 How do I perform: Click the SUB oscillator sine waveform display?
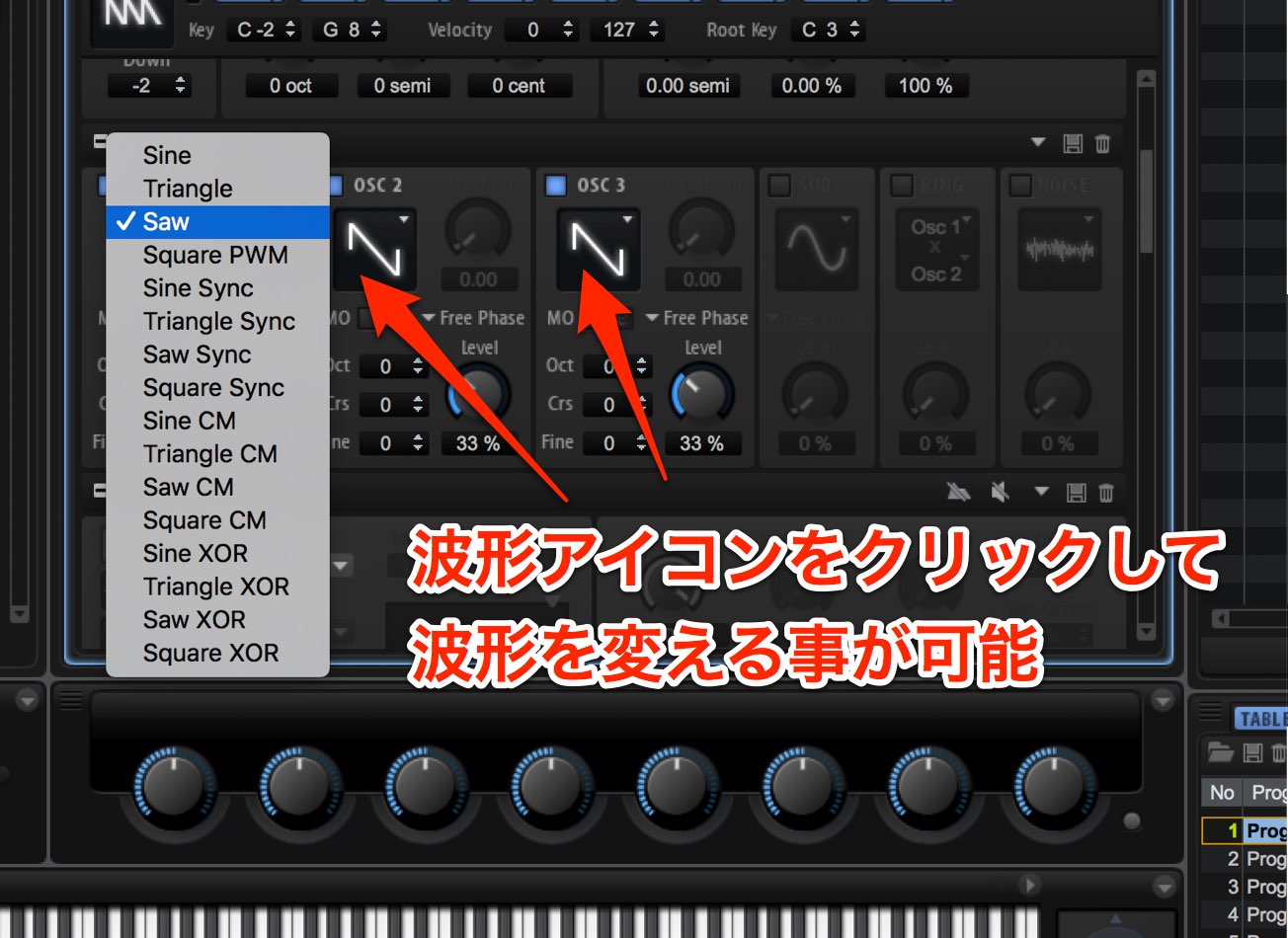pos(816,249)
